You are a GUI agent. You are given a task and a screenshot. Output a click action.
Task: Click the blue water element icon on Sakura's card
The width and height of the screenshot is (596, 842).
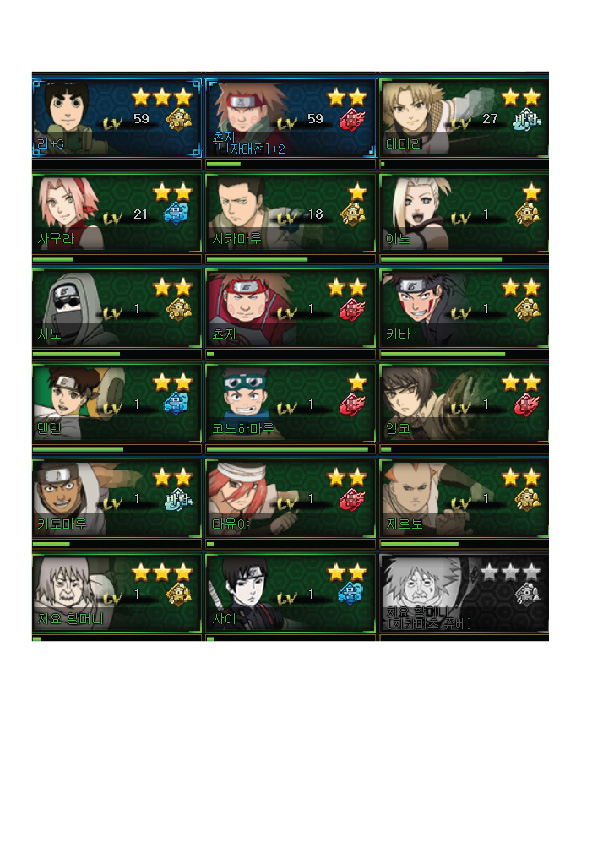click(176, 214)
